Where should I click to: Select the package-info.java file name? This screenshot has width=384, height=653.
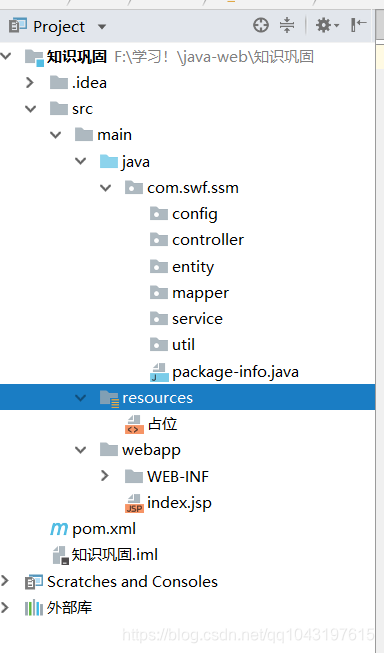tap(235, 372)
